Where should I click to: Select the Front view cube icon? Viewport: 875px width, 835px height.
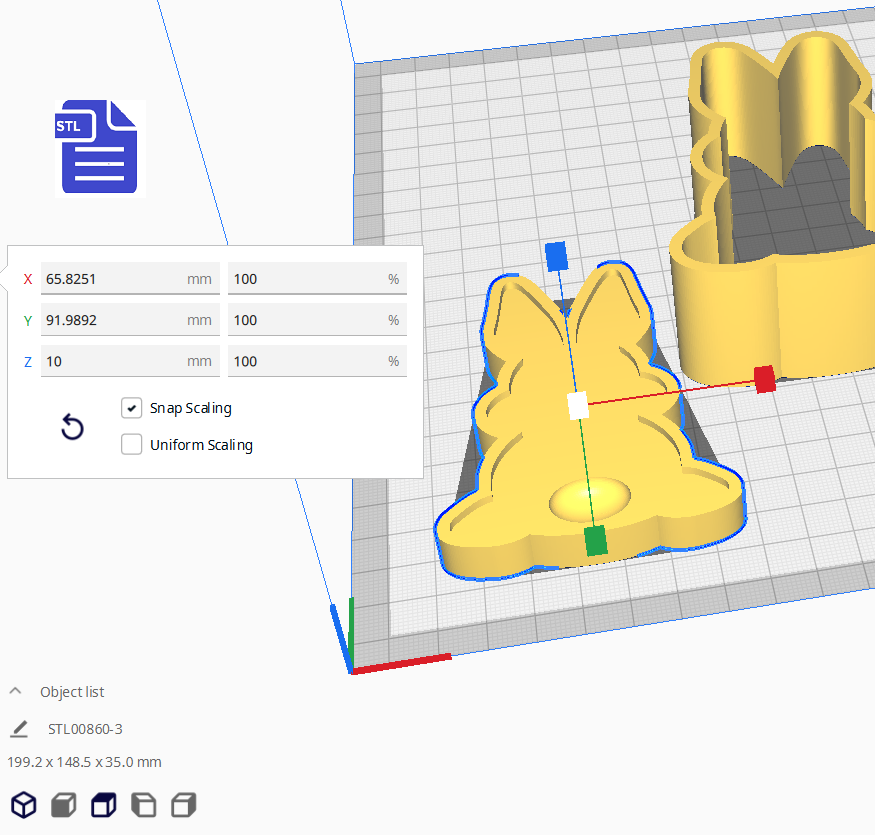click(64, 804)
